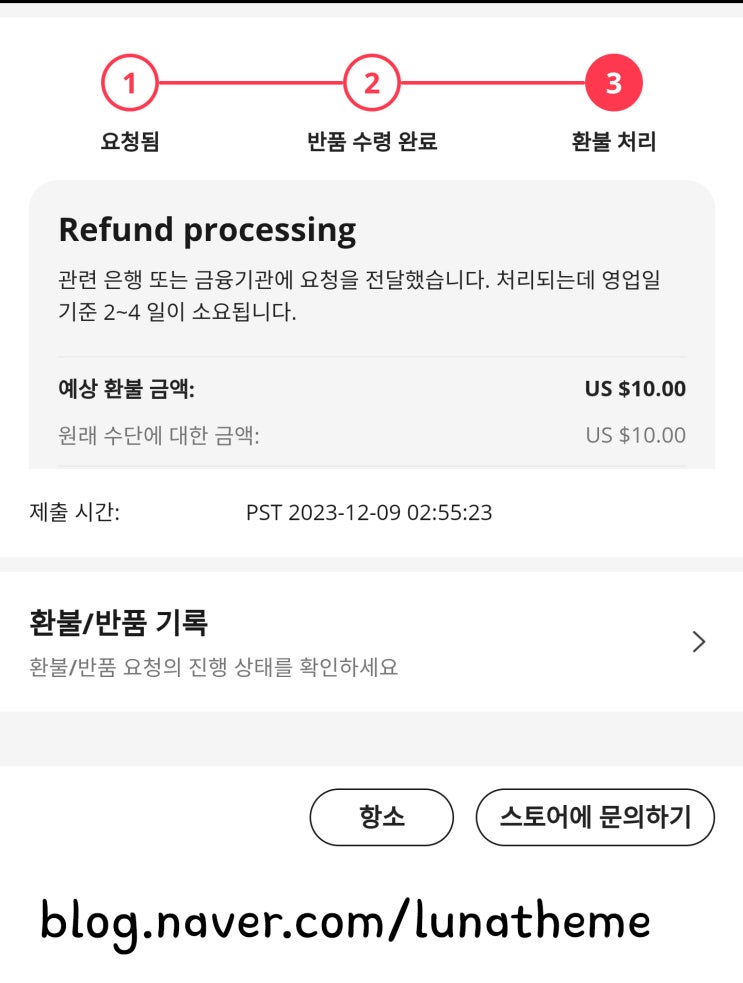743x983 pixels.
Task: Click the bold US $10.00 estimated refund amount
Action: 635,389
